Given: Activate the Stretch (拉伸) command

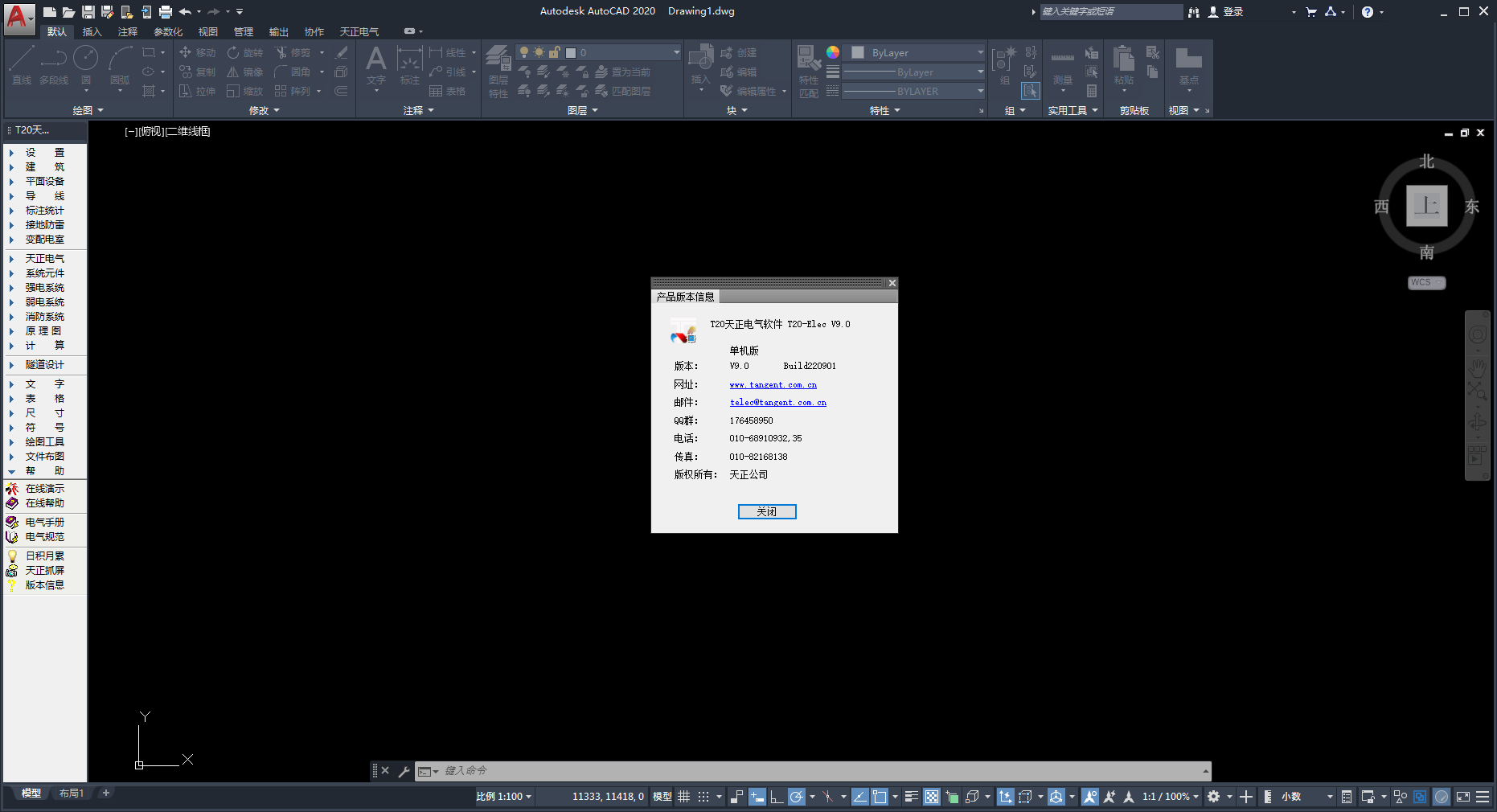Looking at the screenshot, I should (x=197, y=91).
